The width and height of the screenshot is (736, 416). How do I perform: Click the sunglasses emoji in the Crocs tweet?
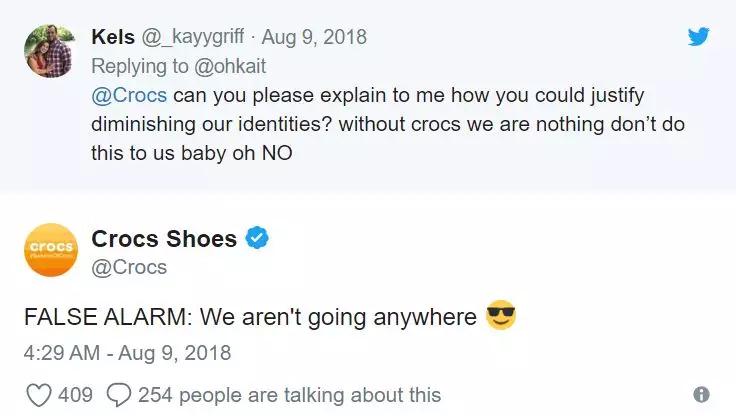pos(500,317)
